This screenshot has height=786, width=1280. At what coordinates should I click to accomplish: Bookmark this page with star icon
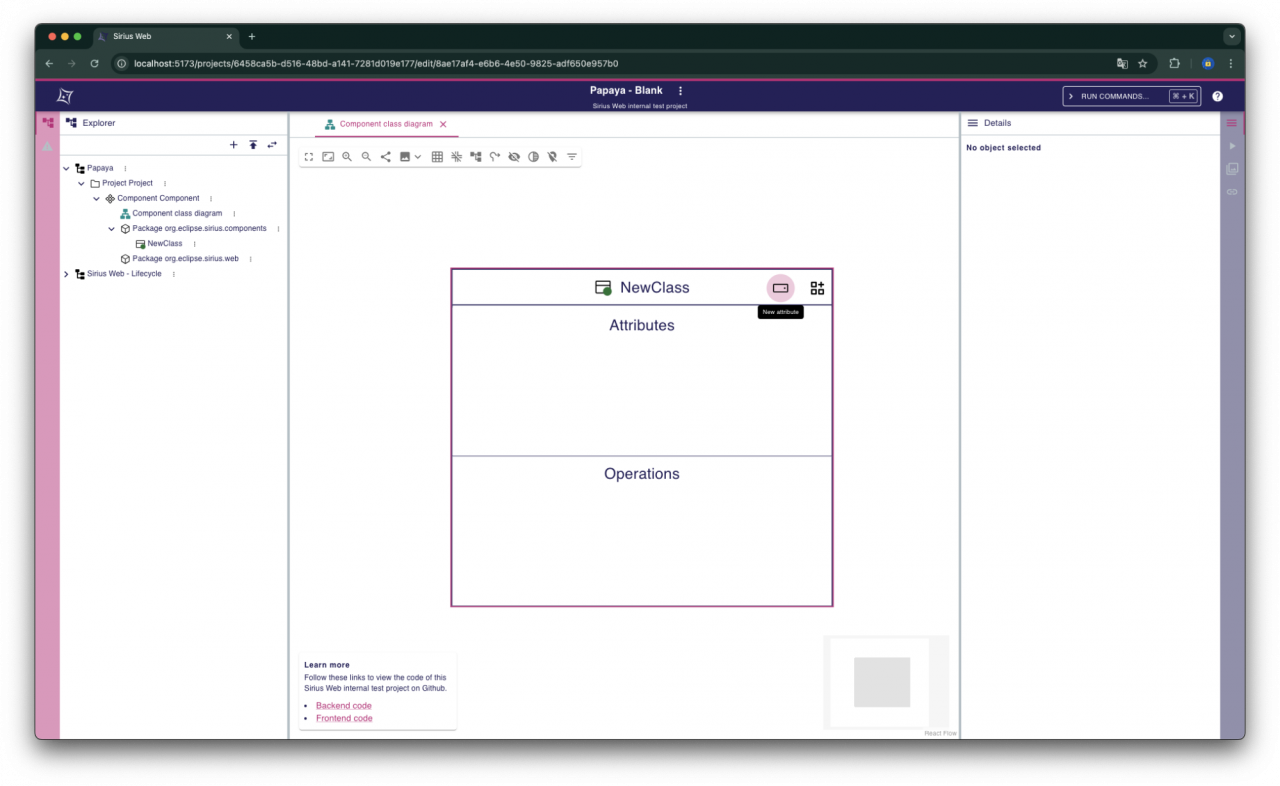[x=1142, y=63]
